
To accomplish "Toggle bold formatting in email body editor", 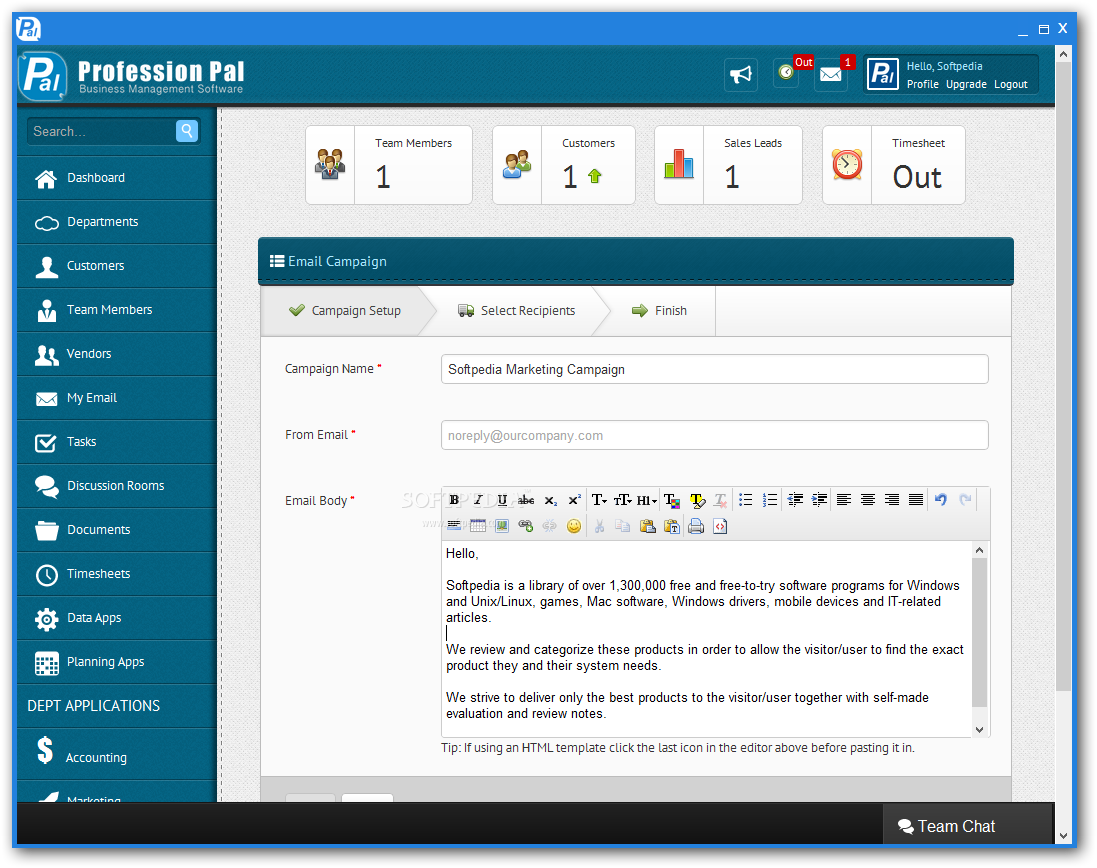I will [x=454, y=500].
